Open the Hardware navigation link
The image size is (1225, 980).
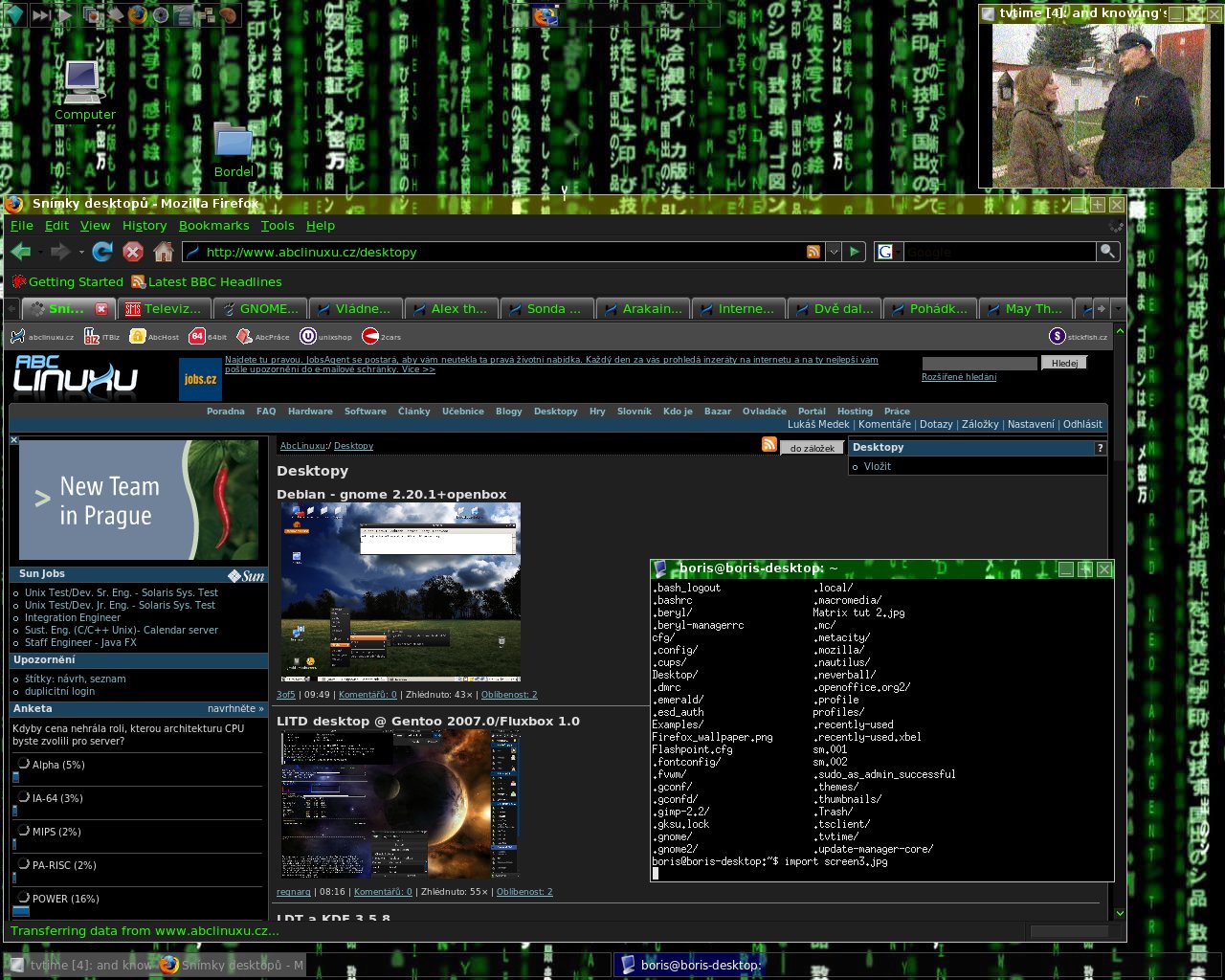pos(310,412)
